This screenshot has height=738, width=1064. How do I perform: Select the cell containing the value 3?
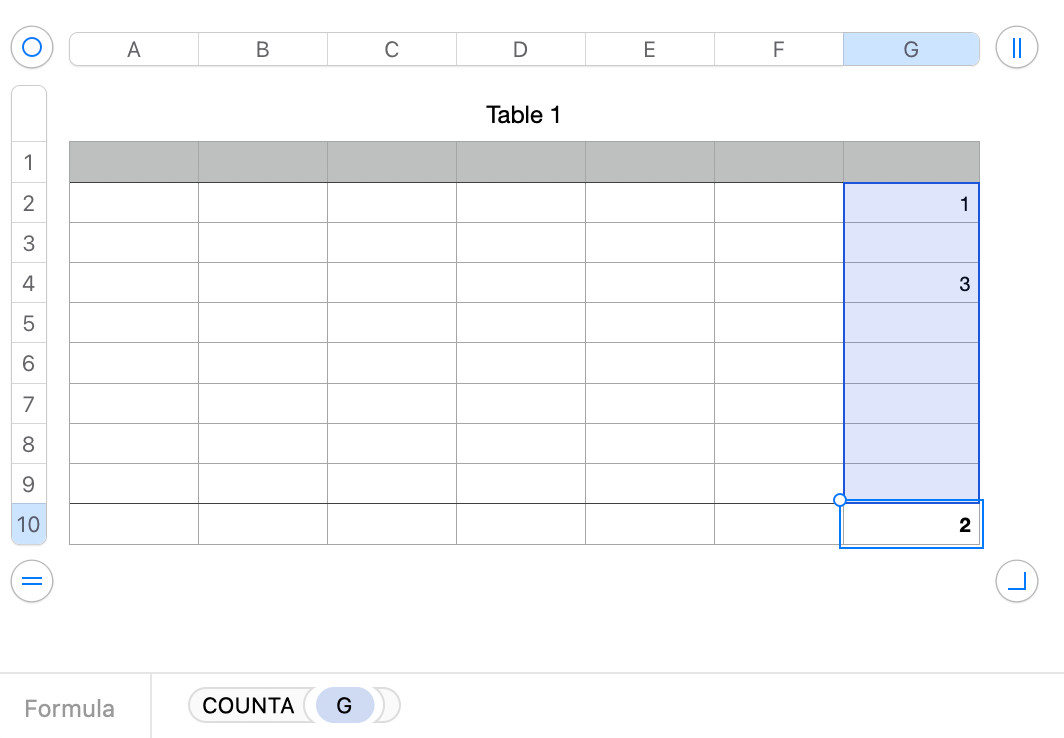point(911,284)
